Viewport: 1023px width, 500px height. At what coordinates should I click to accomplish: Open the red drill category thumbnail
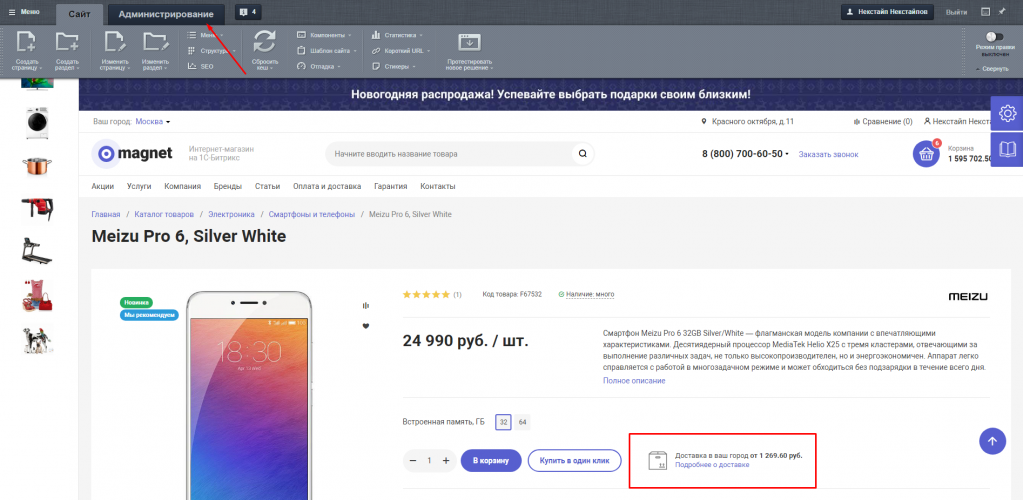click(x=38, y=209)
